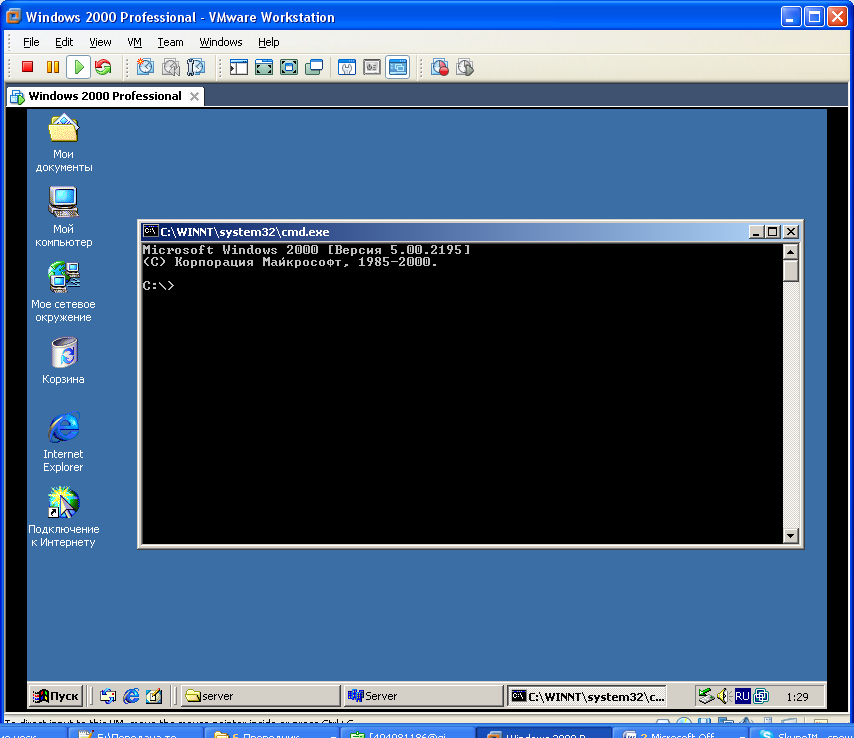Click the overlapping-windows Unity icon

point(314,67)
